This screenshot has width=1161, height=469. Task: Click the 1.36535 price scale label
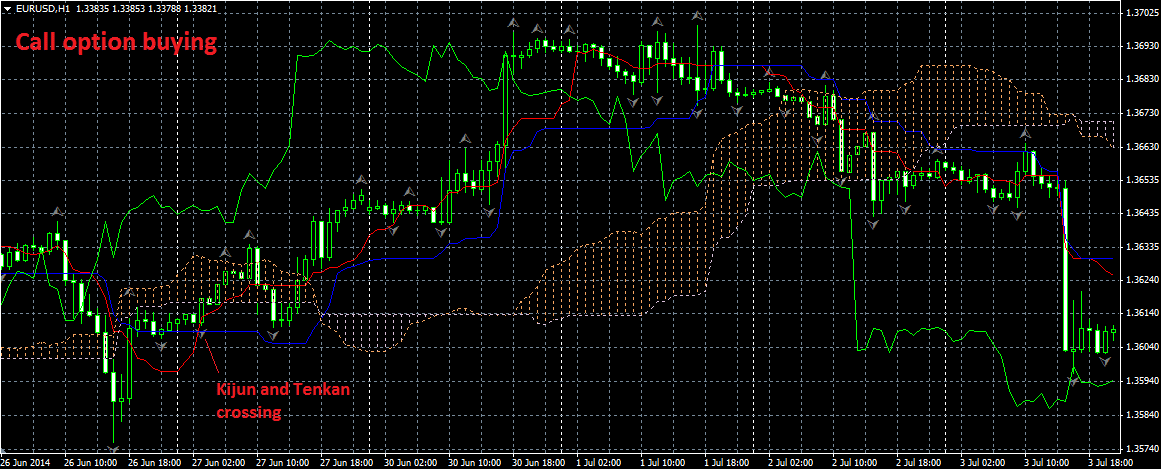[1141, 180]
